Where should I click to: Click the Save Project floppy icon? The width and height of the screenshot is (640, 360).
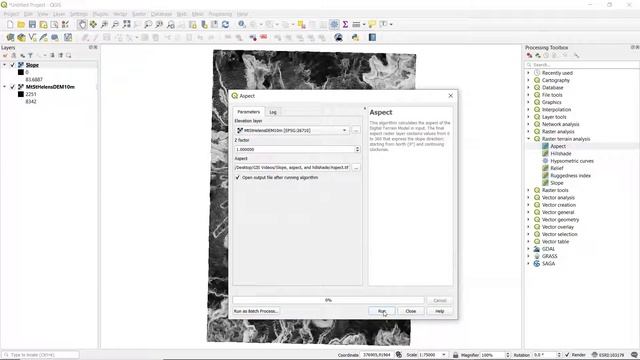(x=32, y=24)
